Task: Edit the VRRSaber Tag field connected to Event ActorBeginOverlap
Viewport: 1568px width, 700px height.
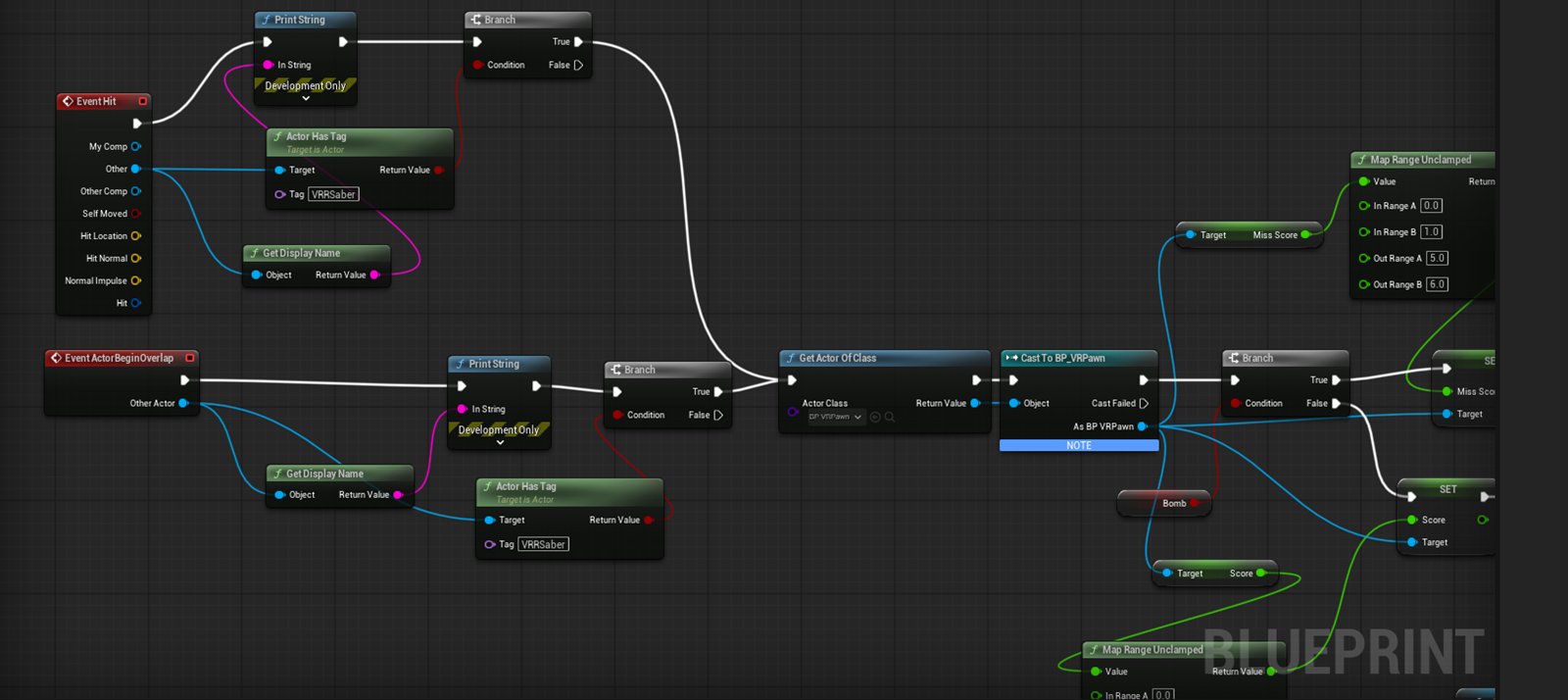Action: tap(544, 544)
